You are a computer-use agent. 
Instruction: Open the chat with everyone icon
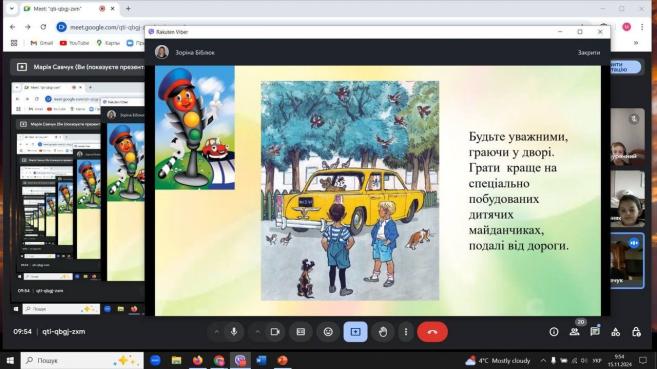coord(595,332)
